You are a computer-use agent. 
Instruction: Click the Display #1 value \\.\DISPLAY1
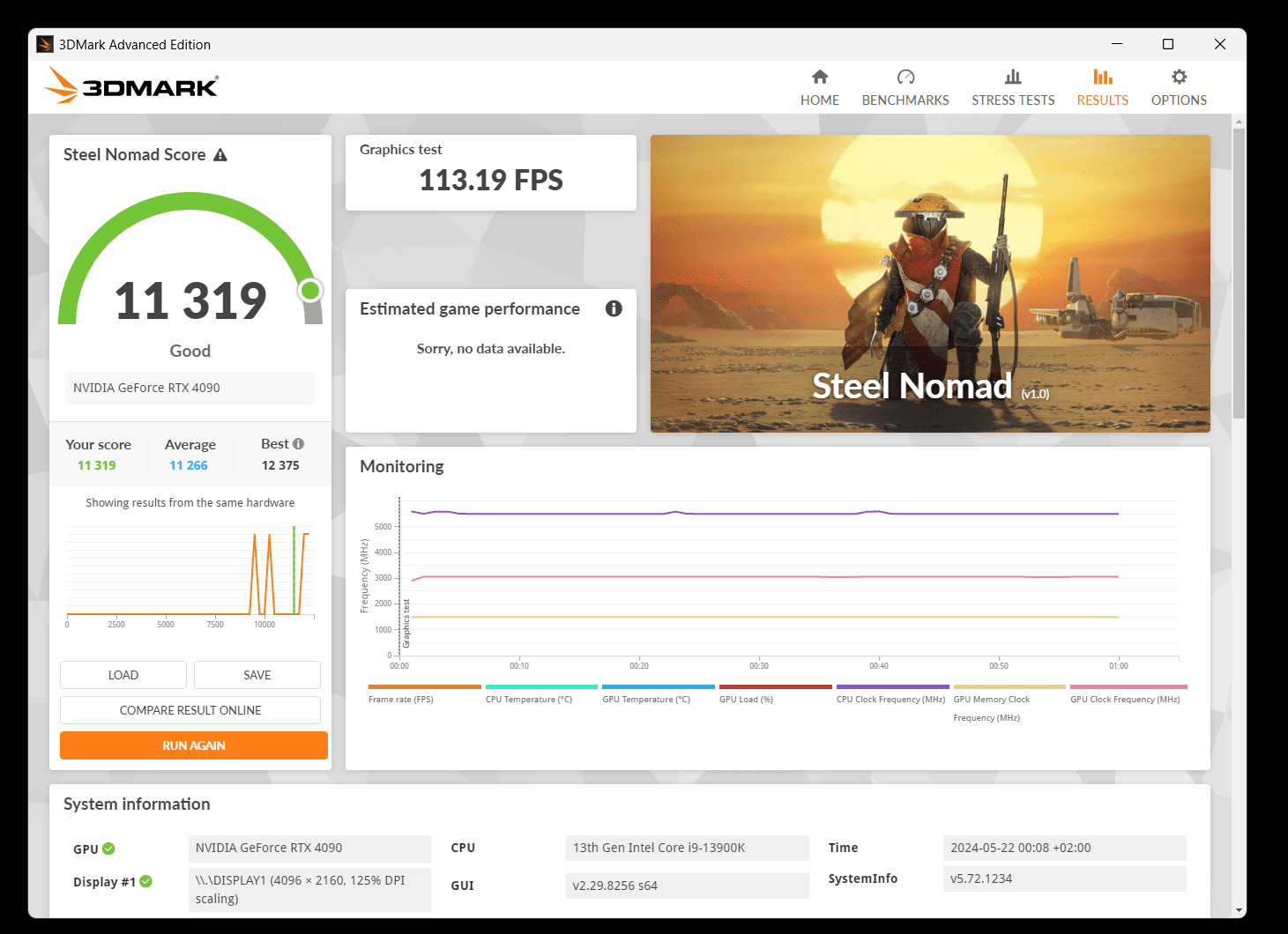pyautogui.click(x=309, y=889)
